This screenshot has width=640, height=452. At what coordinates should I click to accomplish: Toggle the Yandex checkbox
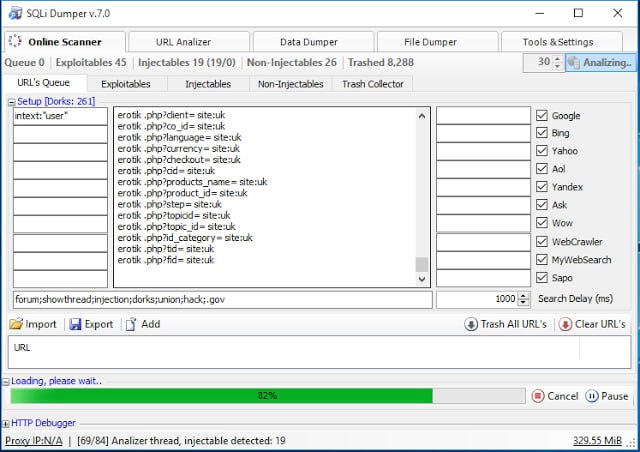point(542,187)
